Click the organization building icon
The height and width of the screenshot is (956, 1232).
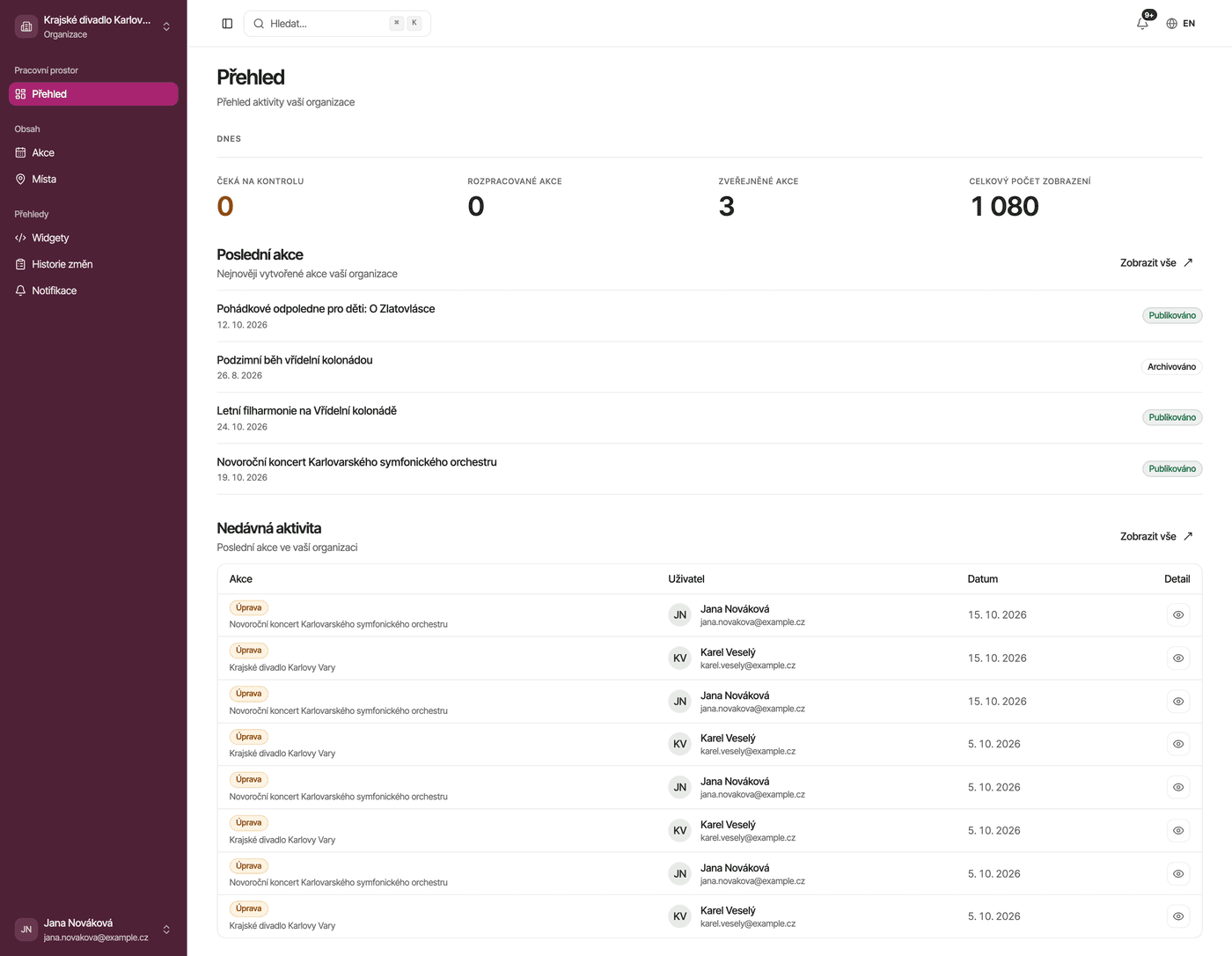tap(26, 26)
